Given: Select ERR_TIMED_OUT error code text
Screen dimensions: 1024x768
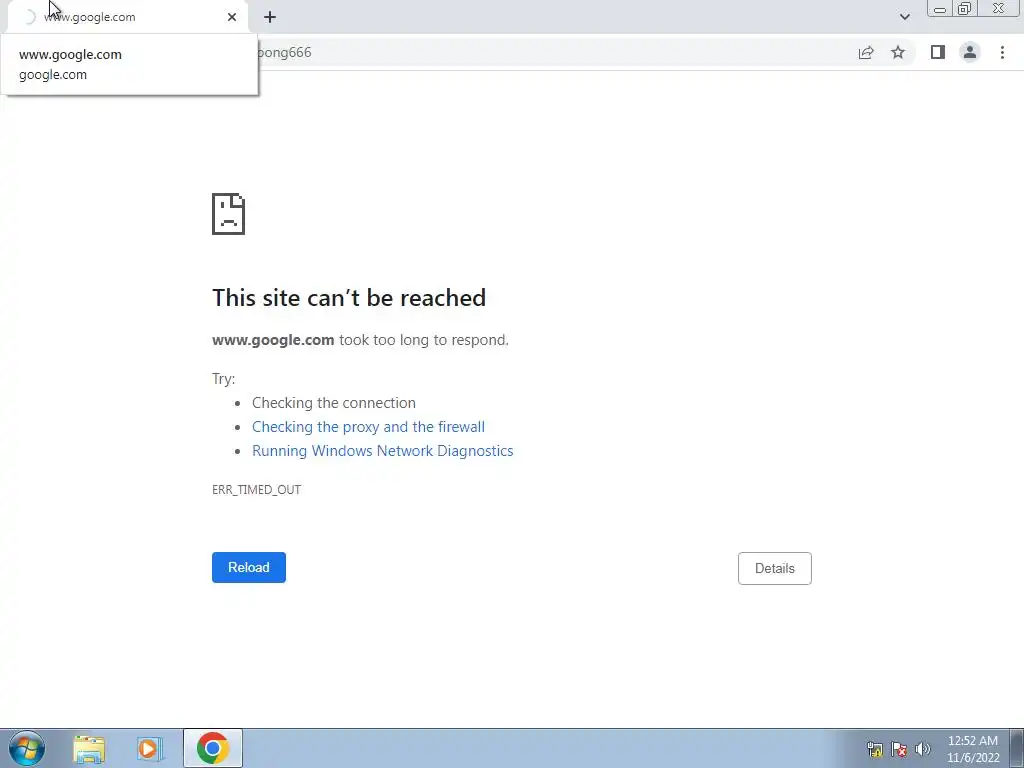Looking at the screenshot, I should 257,490.
